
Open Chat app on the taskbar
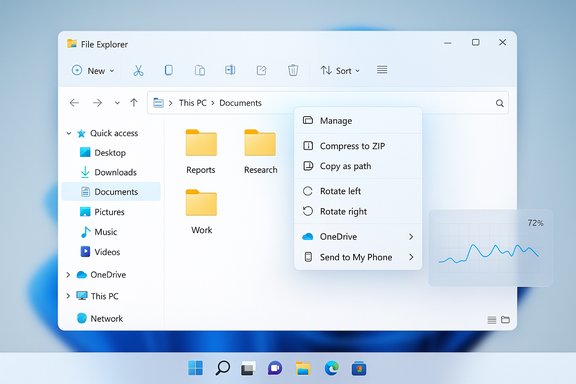pyautogui.click(x=275, y=368)
